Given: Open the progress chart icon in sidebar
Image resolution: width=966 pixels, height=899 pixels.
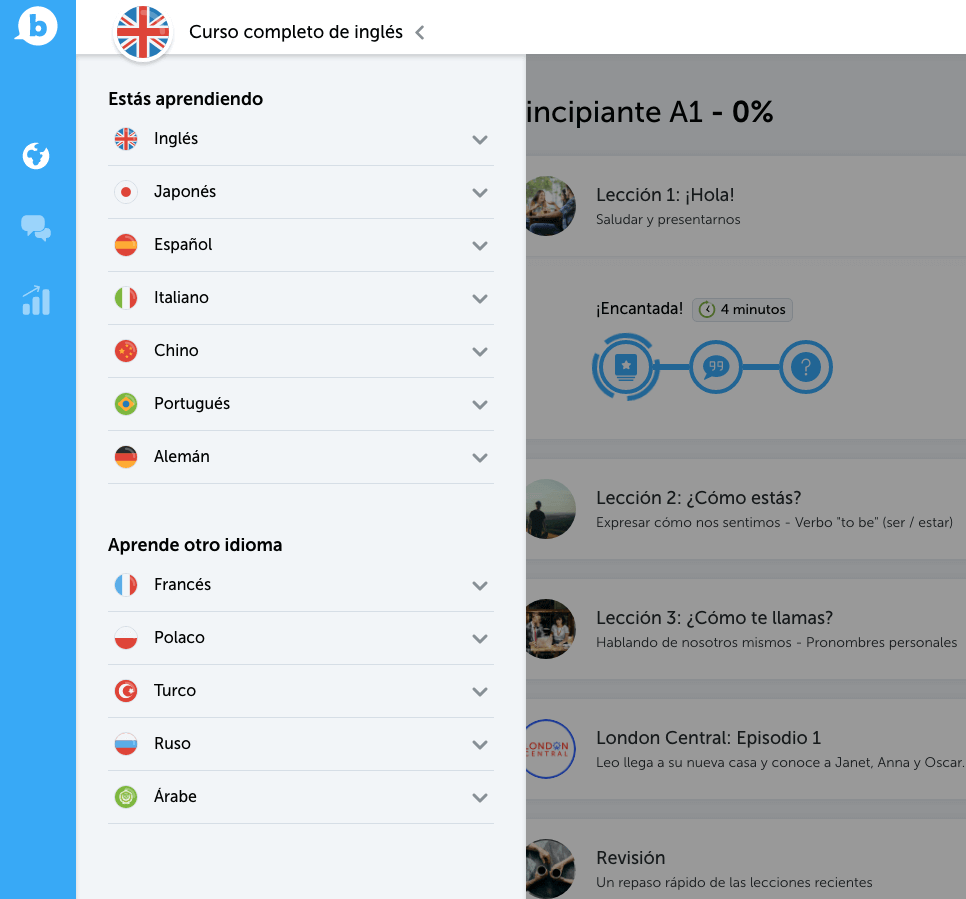Looking at the screenshot, I should (36, 300).
